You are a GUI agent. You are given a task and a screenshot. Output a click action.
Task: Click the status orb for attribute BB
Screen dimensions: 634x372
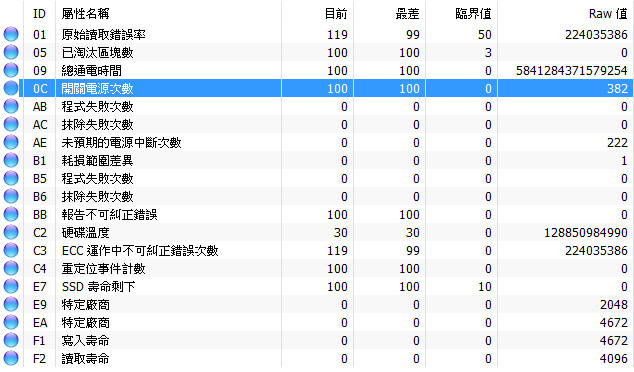11,214
